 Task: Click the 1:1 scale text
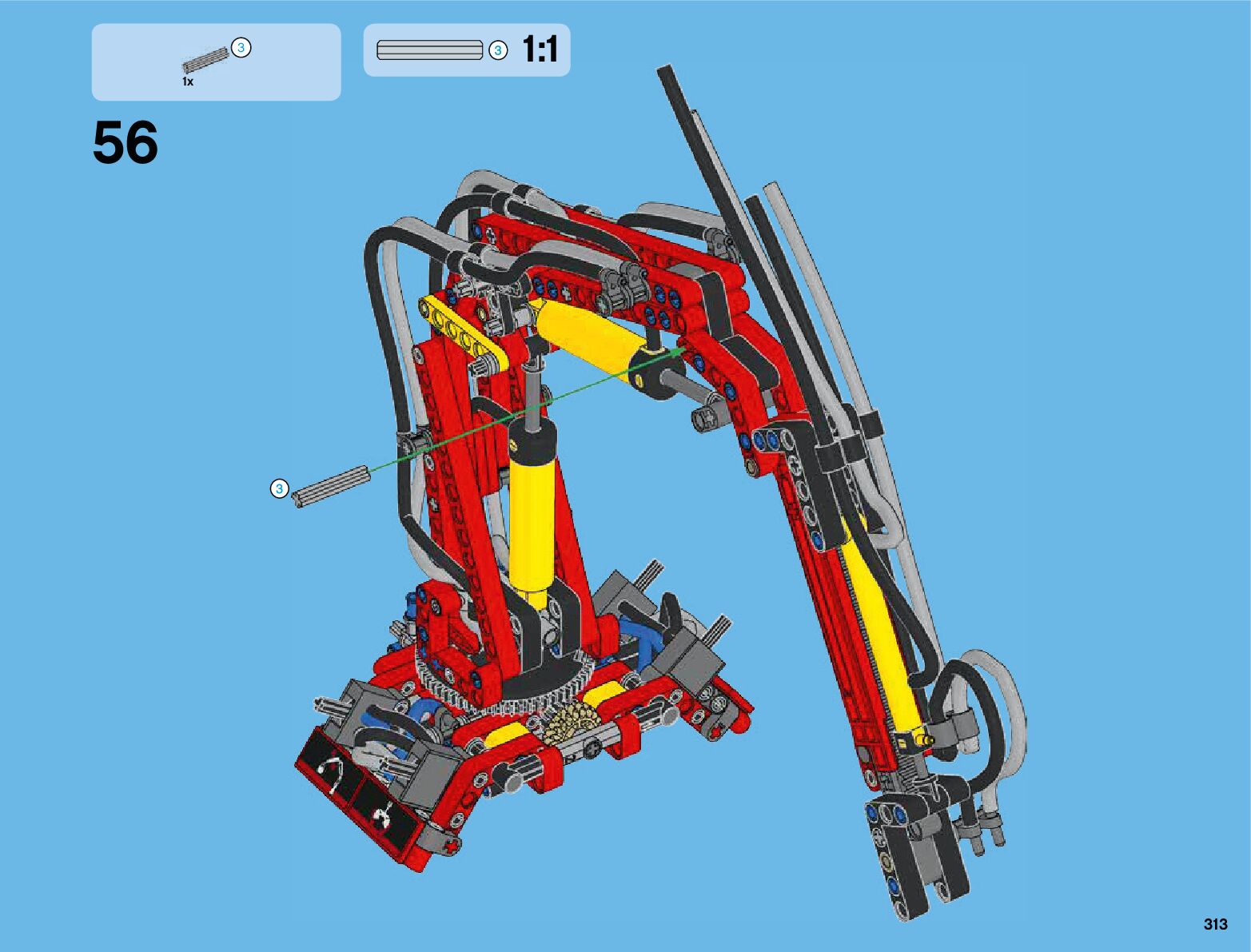point(540,50)
